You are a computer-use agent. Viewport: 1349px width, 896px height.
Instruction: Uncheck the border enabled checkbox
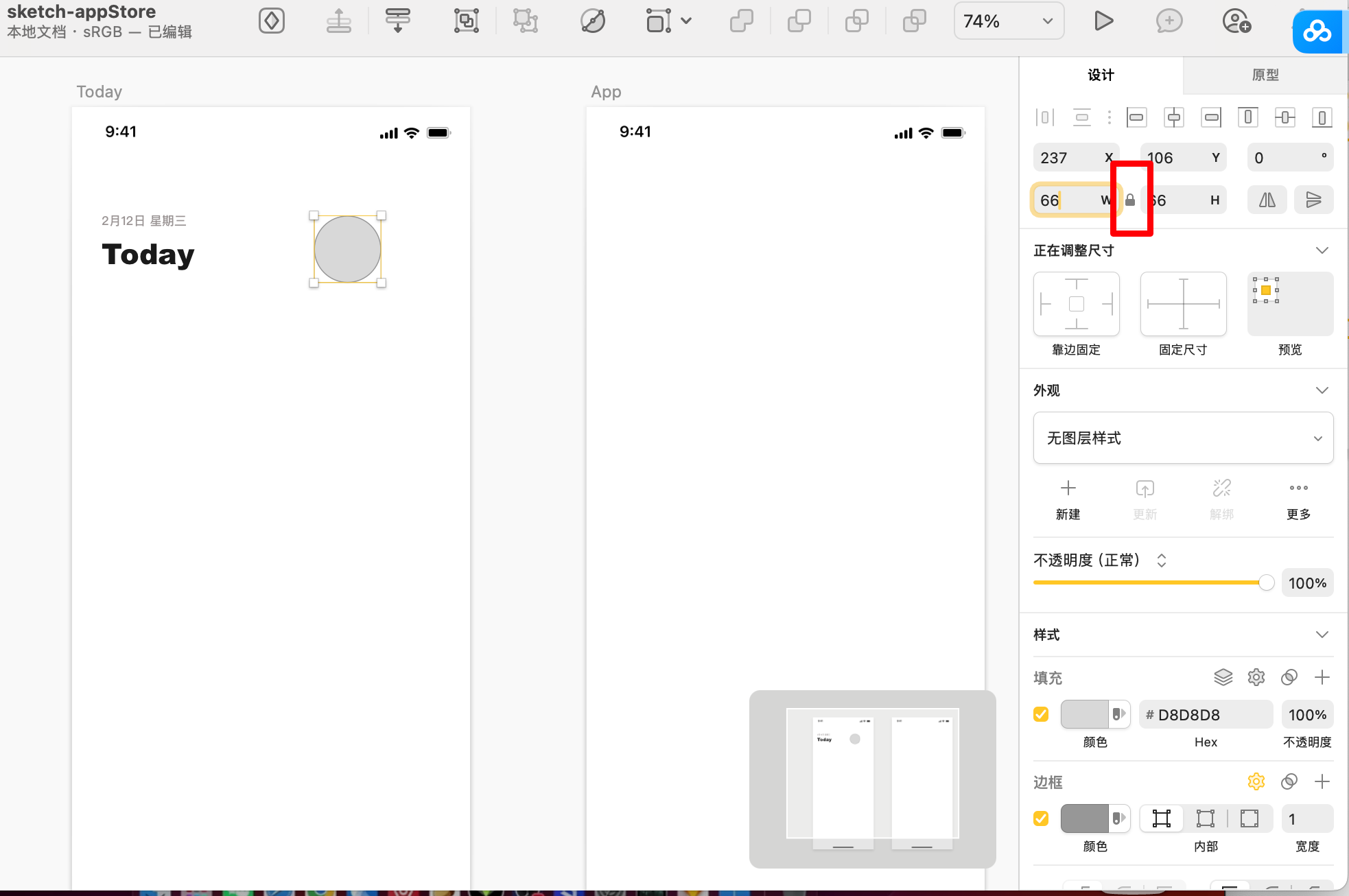(1041, 818)
